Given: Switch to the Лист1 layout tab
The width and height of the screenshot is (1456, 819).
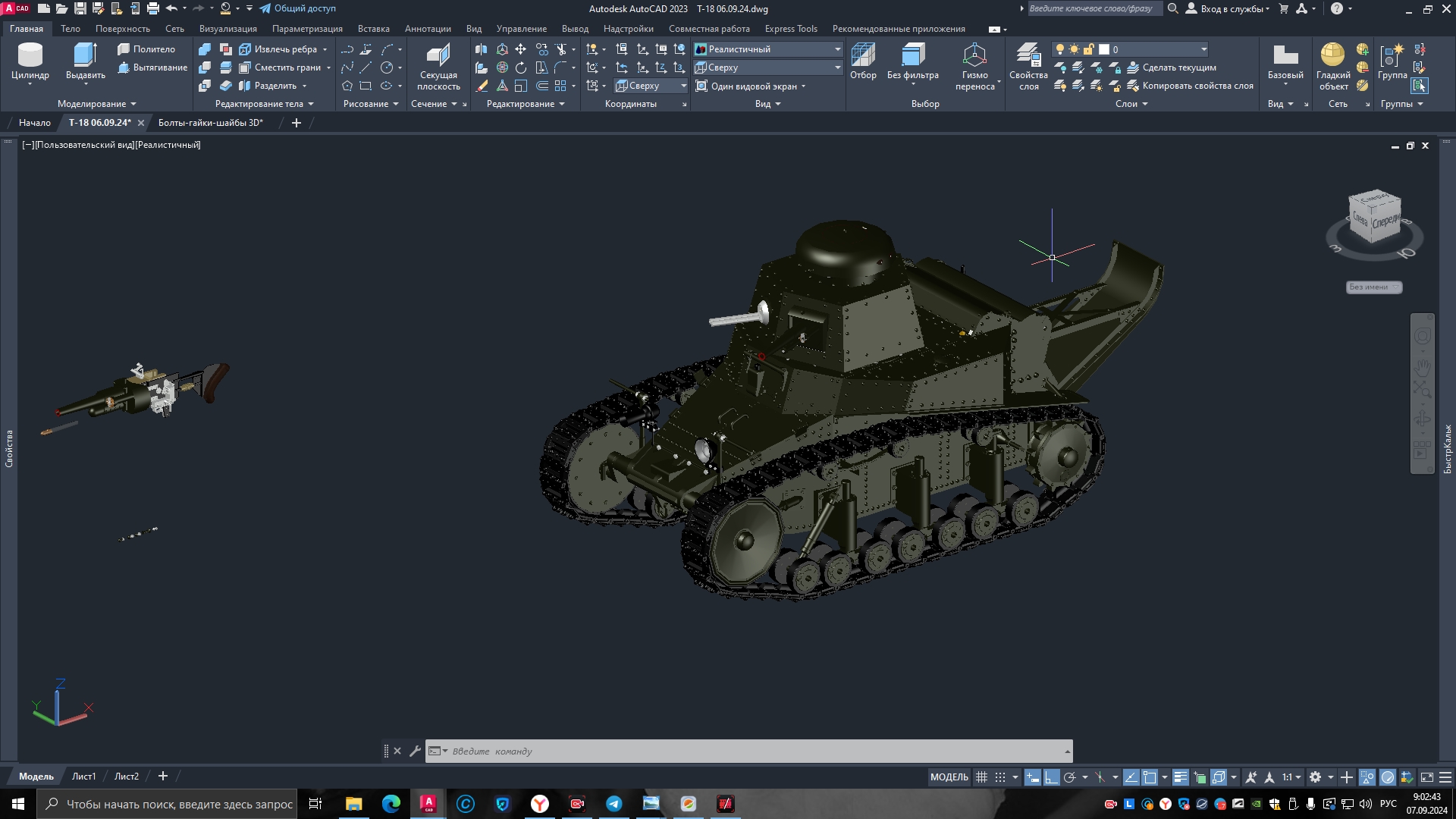Looking at the screenshot, I should tap(83, 777).
